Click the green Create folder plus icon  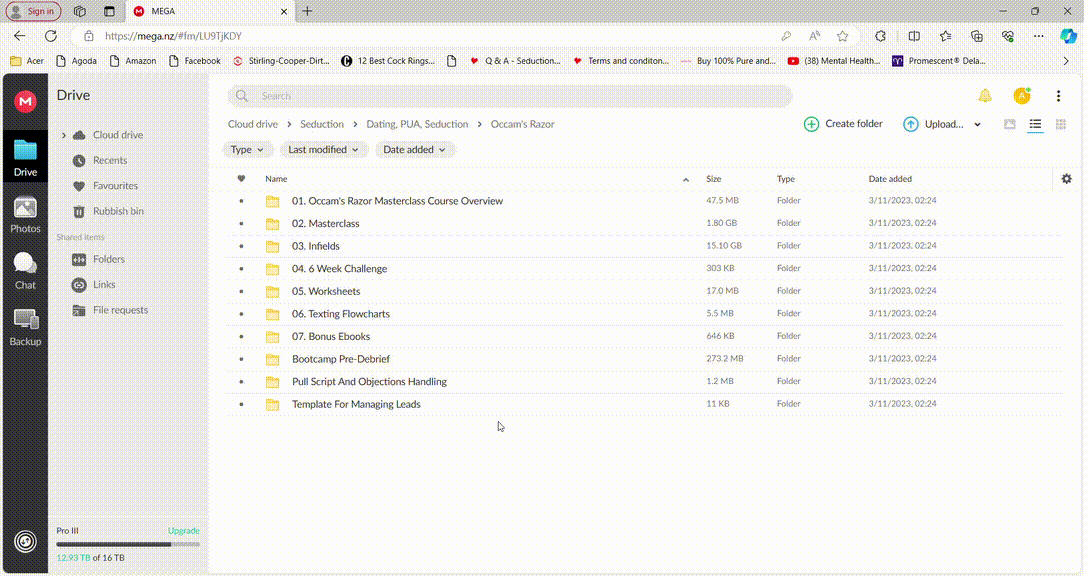[812, 124]
